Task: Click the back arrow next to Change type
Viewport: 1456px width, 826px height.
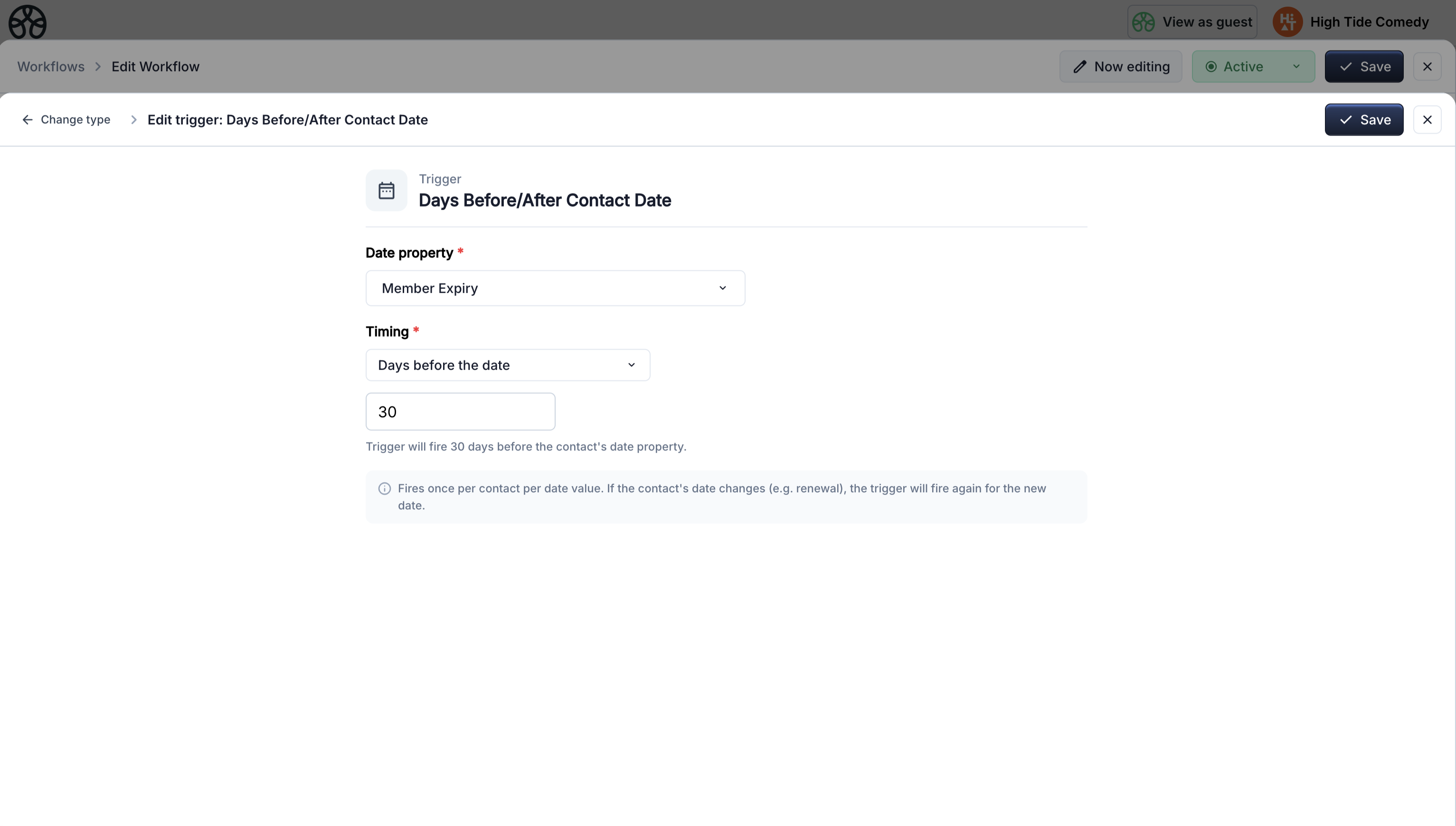Action: tap(27, 120)
